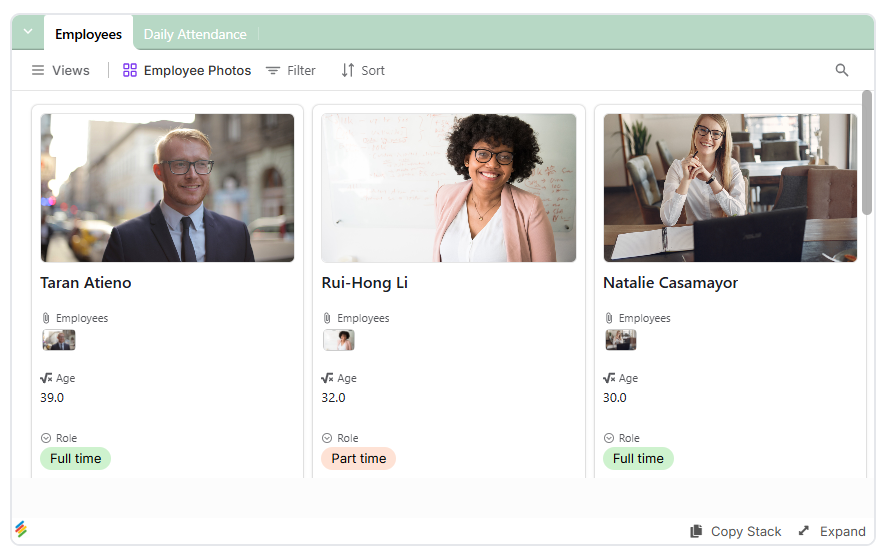Click the age value 39.0
Viewport: 895px width, 558px height.
pyautogui.click(x=52, y=398)
